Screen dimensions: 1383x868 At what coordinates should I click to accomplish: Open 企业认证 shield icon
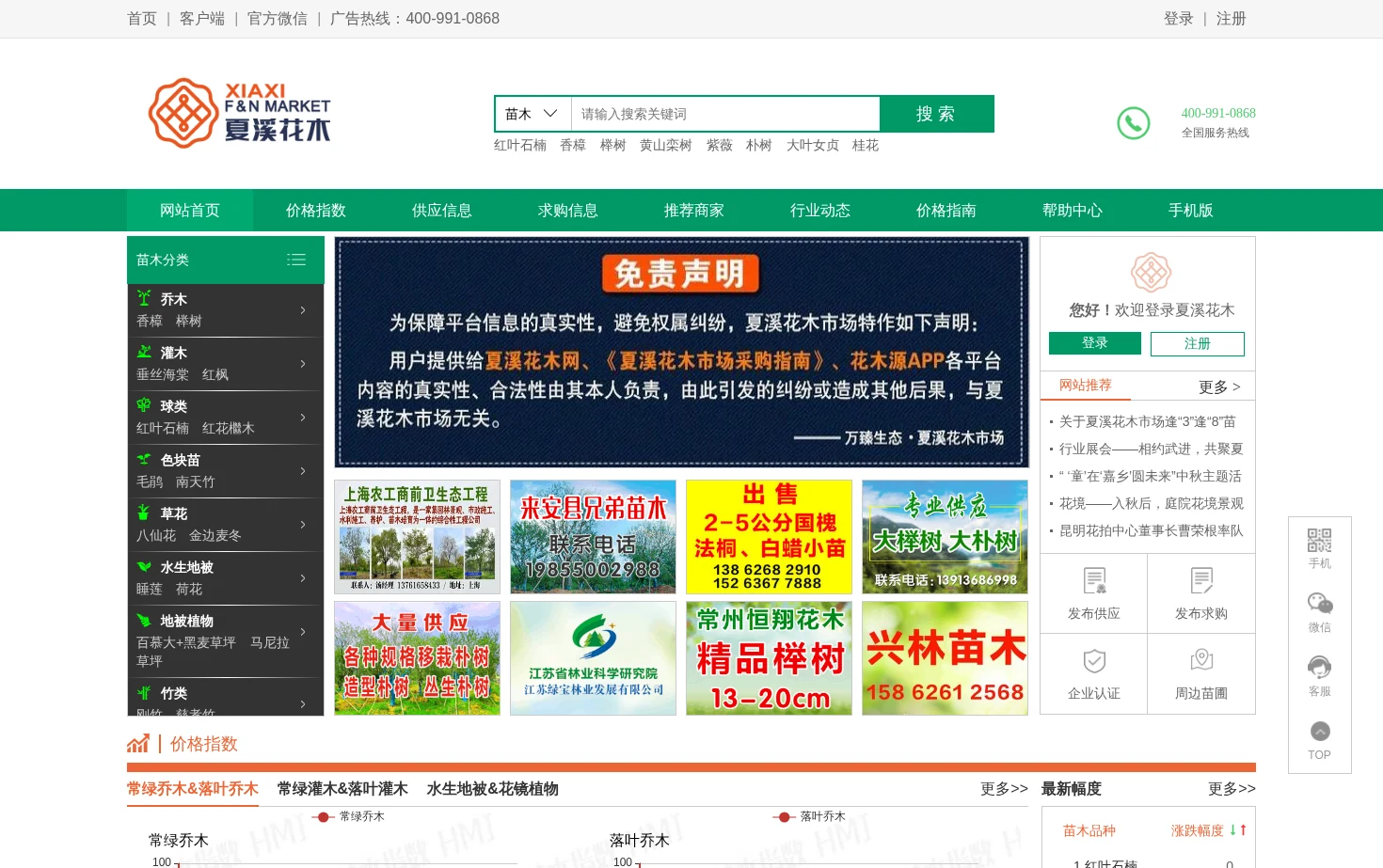point(1094,660)
